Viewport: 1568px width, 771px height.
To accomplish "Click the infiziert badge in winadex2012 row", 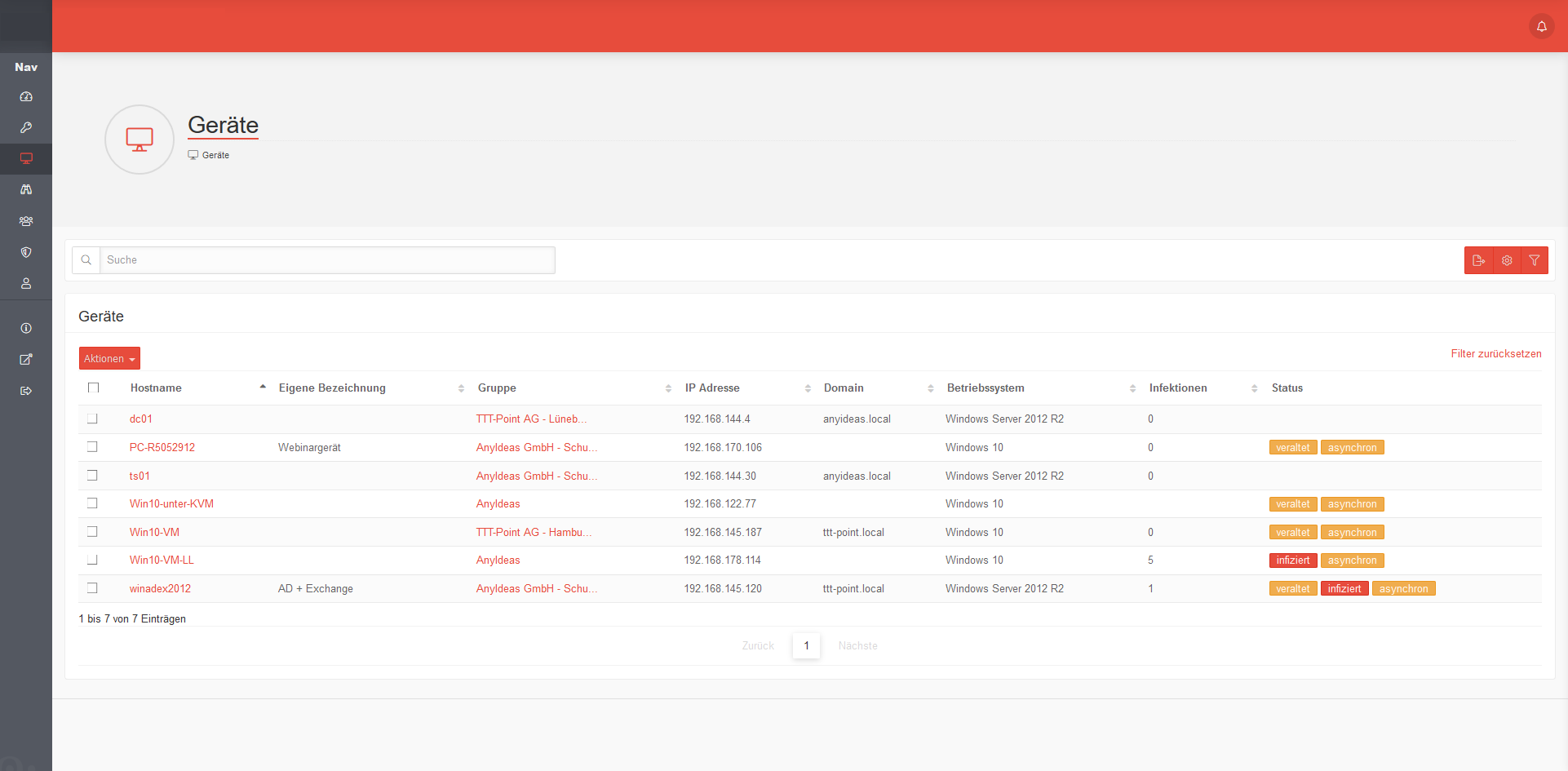I will coord(1344,588).
